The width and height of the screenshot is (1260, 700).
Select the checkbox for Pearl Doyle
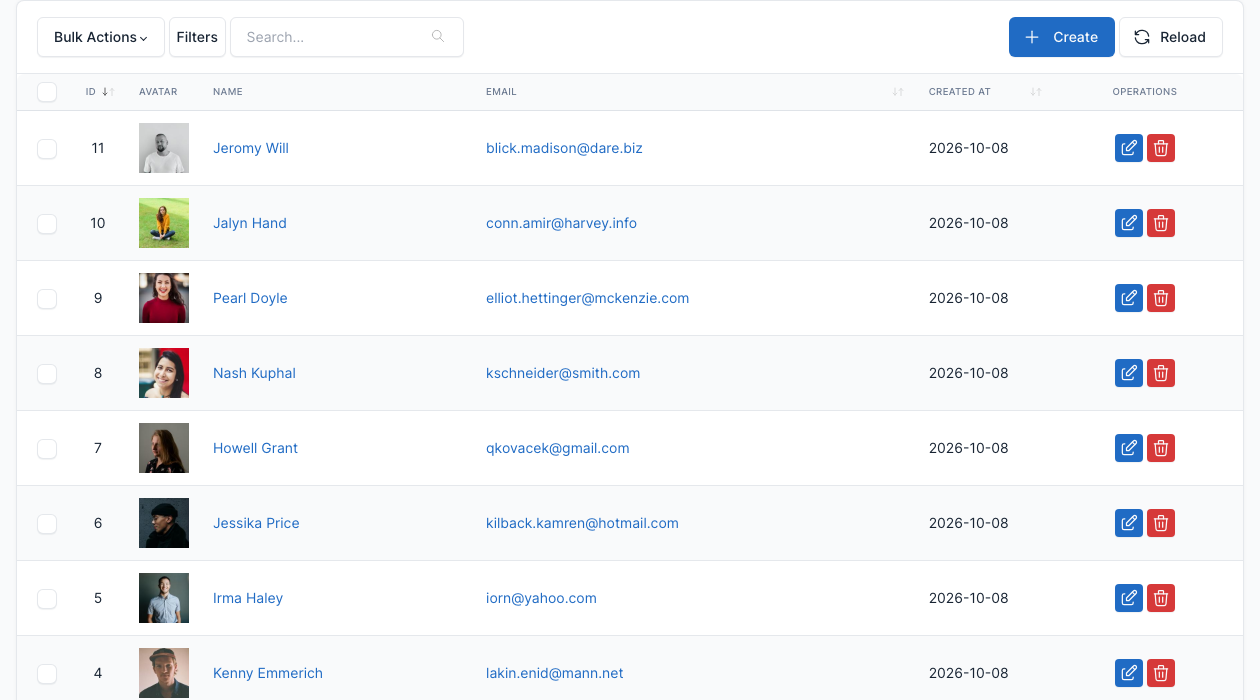click(x=47, y=299)
